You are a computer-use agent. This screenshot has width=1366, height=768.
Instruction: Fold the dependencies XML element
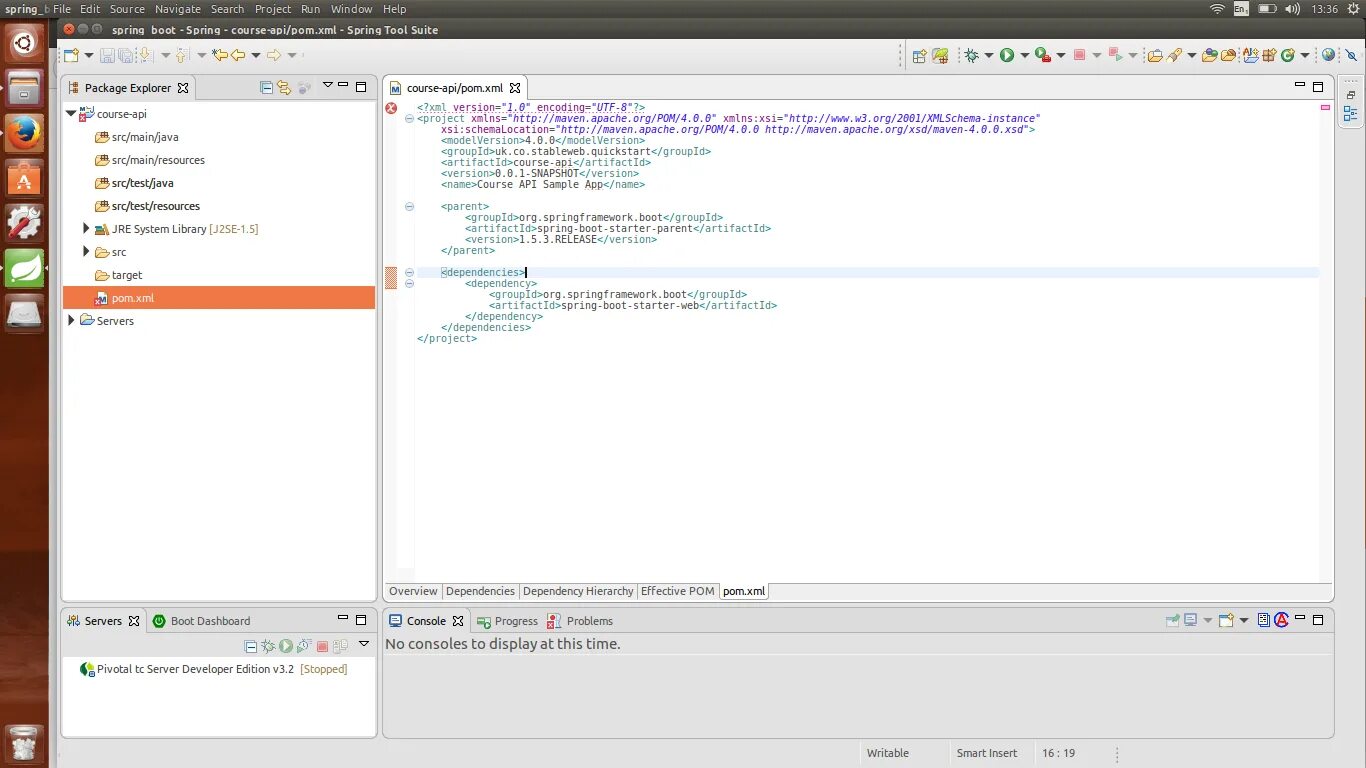pyautogui.click(x=409, y=272)
